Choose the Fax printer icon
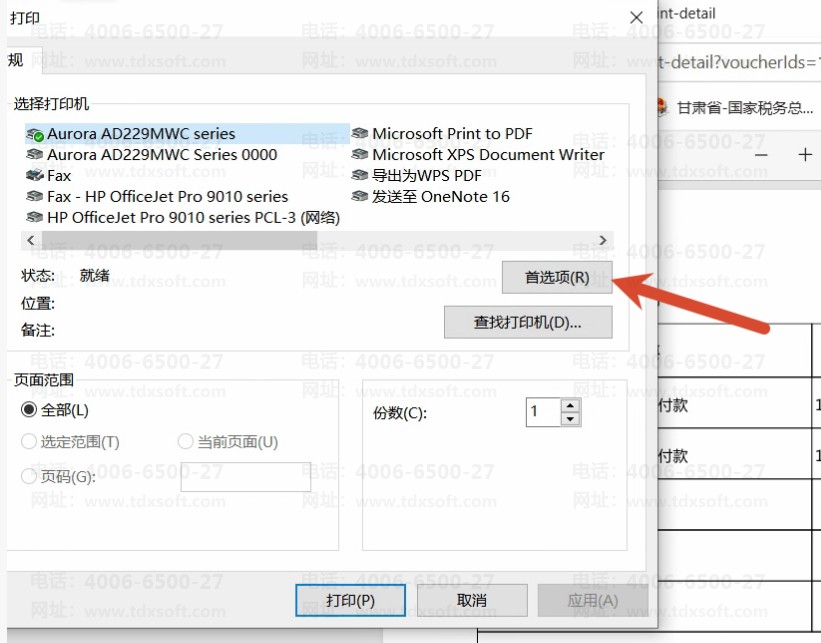 [35, 175]
